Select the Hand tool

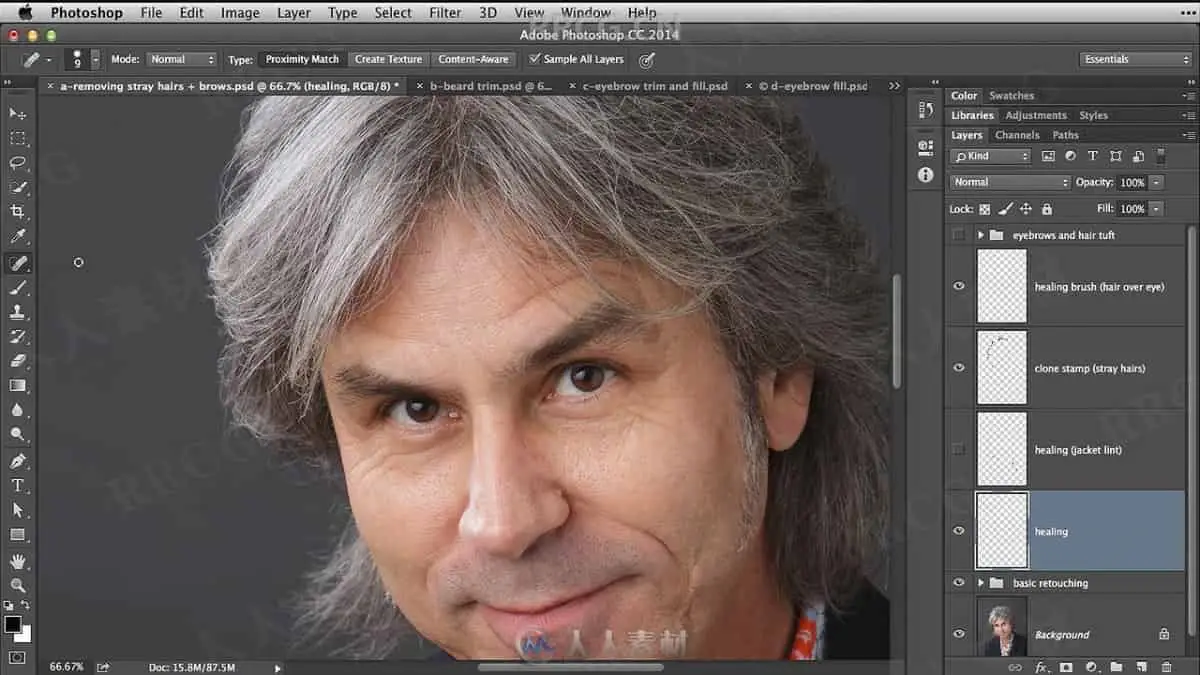click(17, 561)
